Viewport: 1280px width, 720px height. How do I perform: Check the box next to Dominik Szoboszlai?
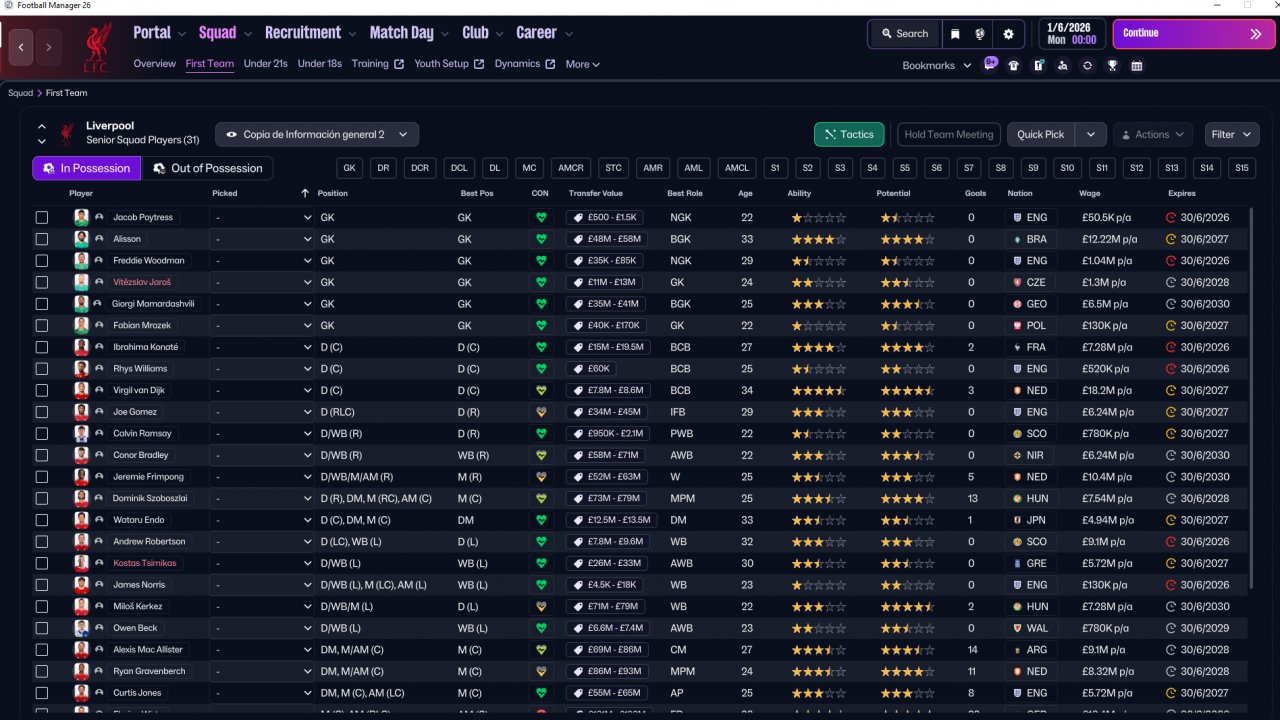click(42, 498)
